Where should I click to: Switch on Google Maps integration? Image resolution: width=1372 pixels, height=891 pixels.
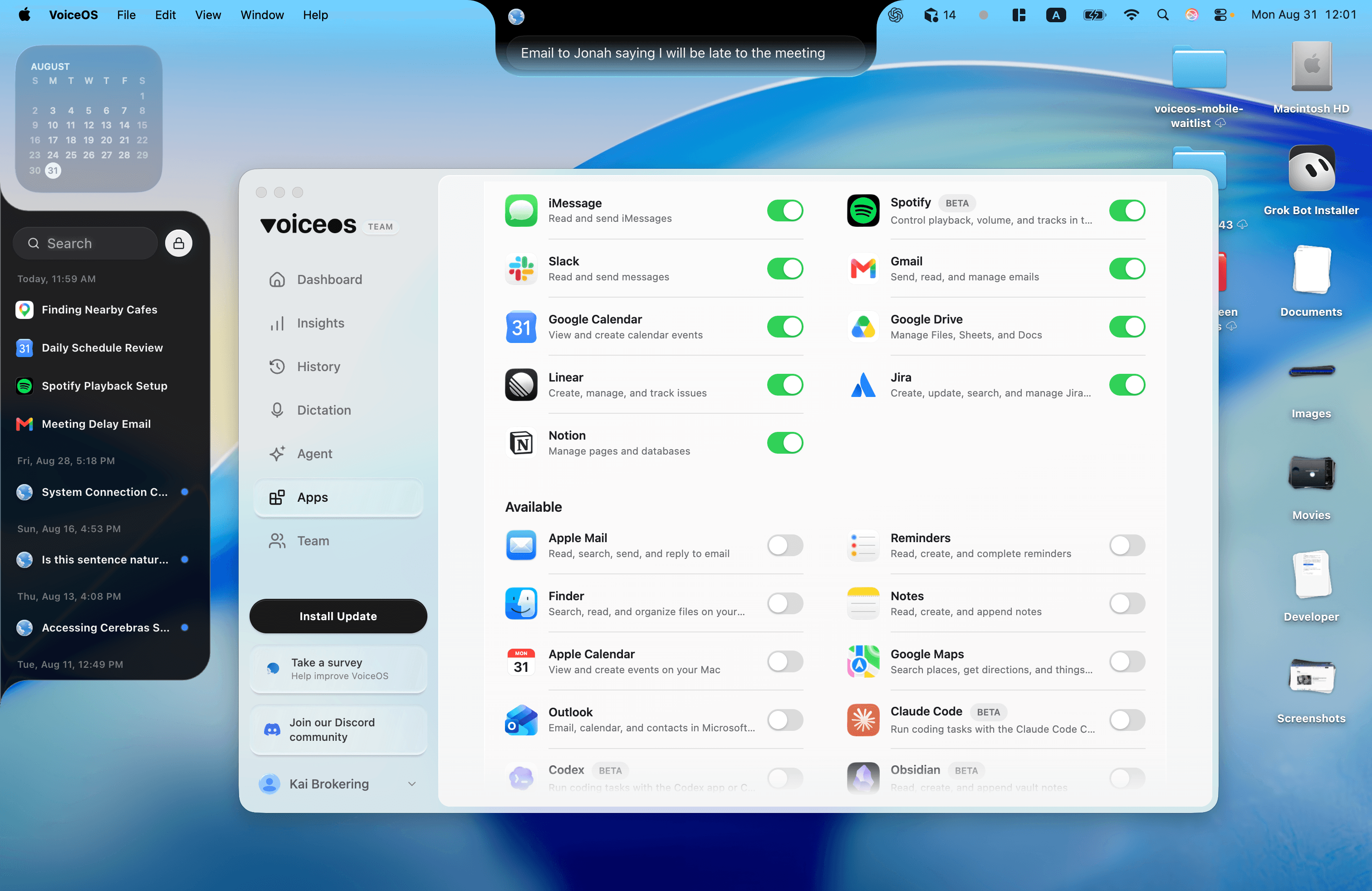pos(1127,661)
